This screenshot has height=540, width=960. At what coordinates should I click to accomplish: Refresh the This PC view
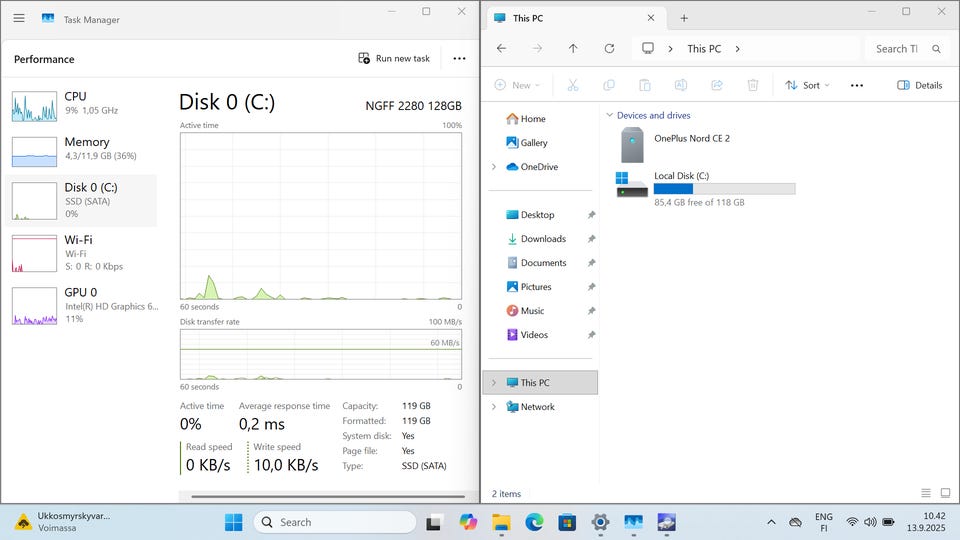[x=609, y=48]
